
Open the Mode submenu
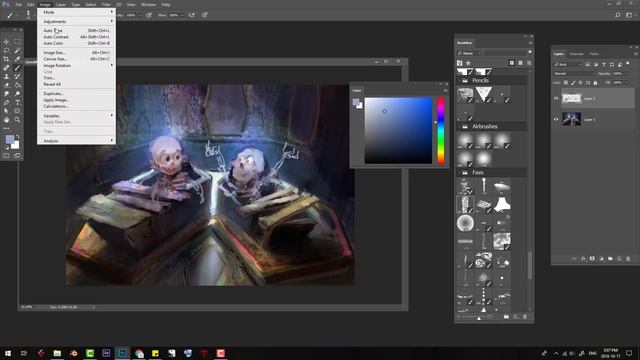tap(76, 12)
